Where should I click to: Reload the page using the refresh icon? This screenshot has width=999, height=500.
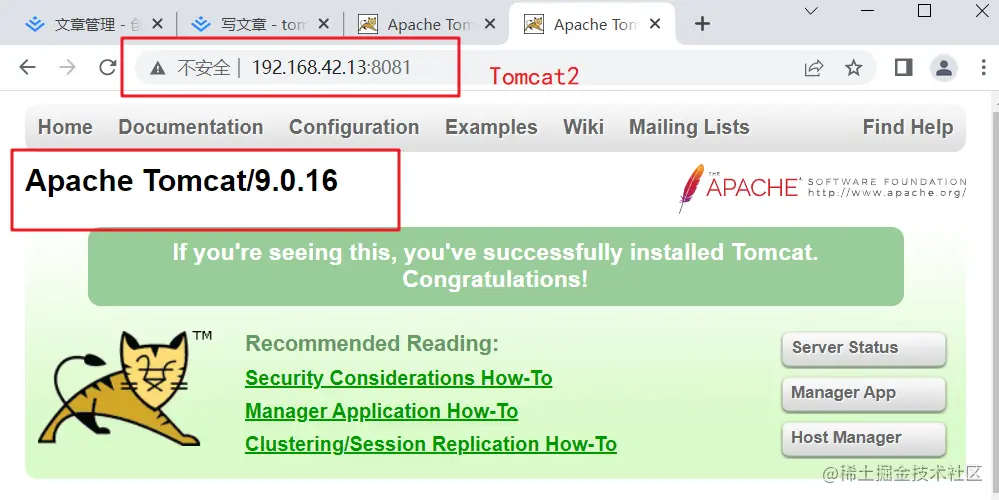(108, 67)
